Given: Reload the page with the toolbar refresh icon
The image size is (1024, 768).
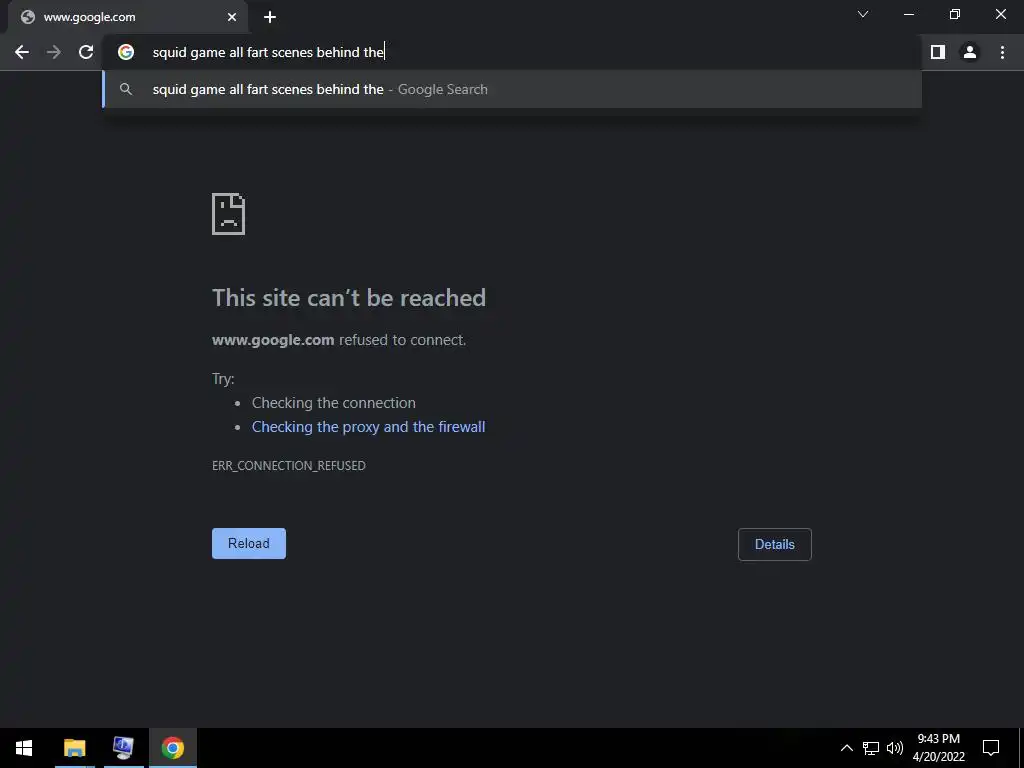Looking at the screenshot, I should tap(86, 52).
